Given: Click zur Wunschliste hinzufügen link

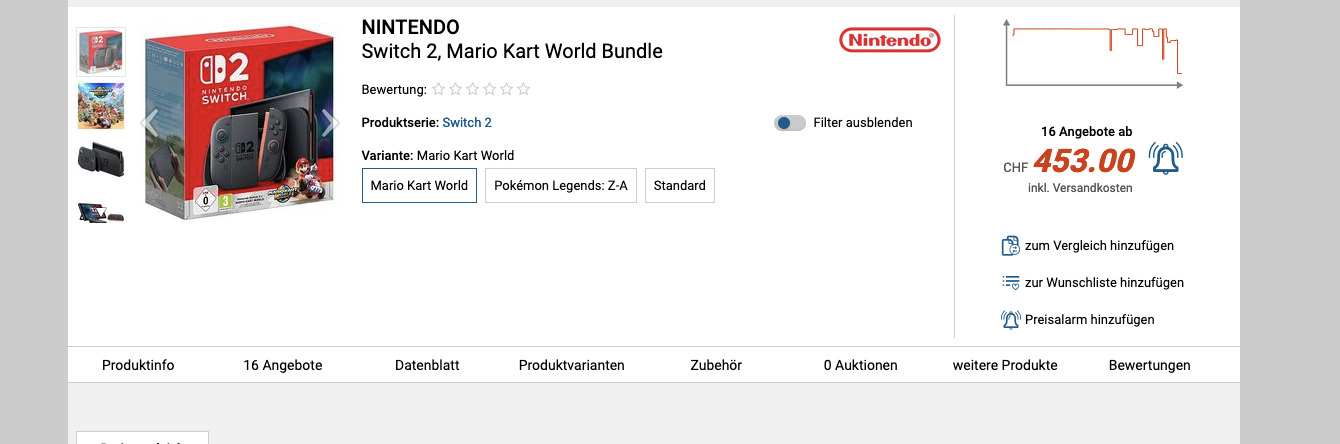Looking at the screenshot, I should (1104, 282).
